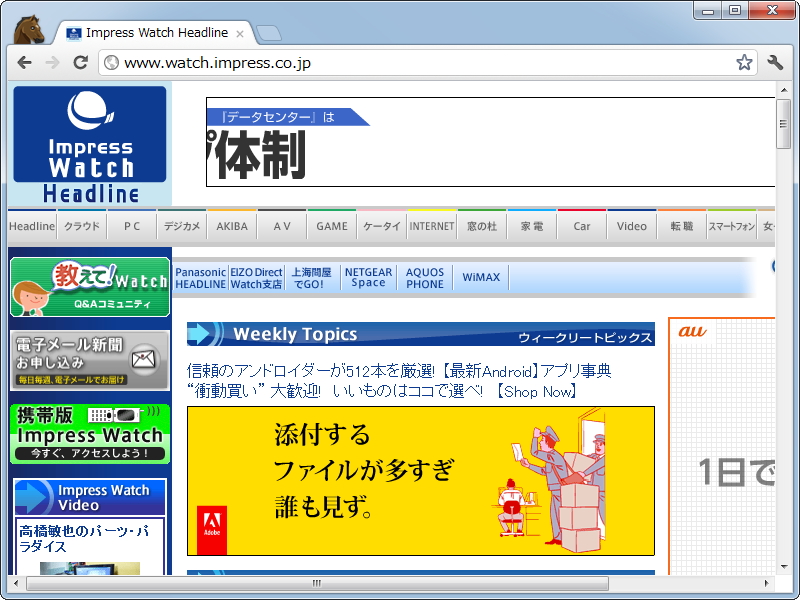This screenshot has width=800, height=600.
Task: Switch to the 窓の杜 category tab
Action: (x=481, y=226)
